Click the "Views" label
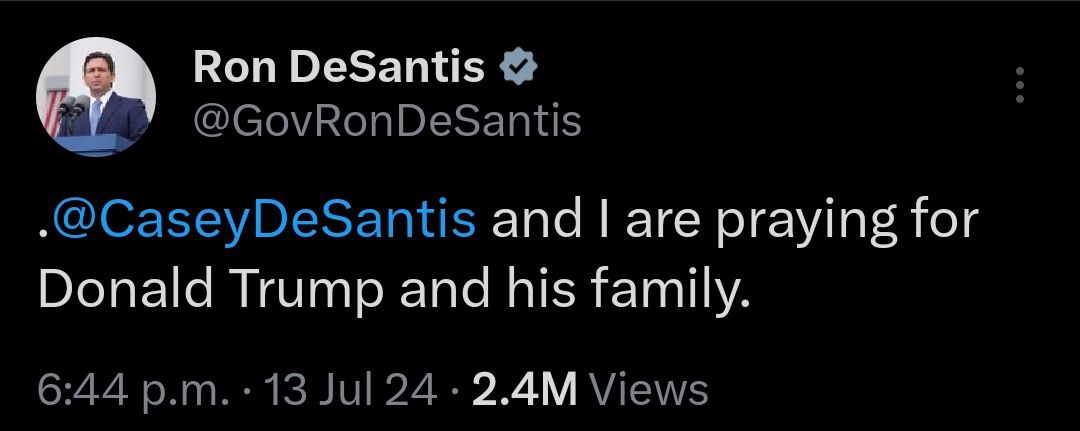 [649, 388]
